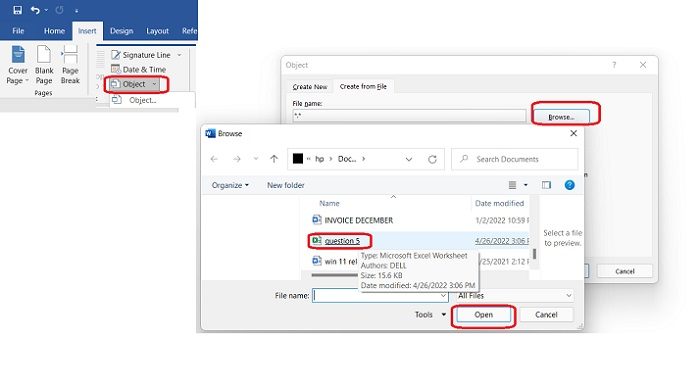Choose Object... from the dropdown menu
Viewport: 700px width, 388px height.
(142, 100)
